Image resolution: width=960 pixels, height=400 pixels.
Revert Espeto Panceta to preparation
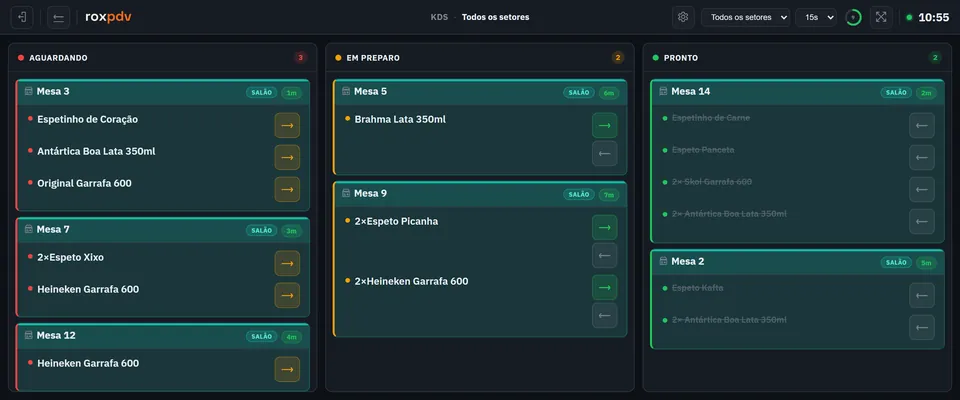pos(921,157)
